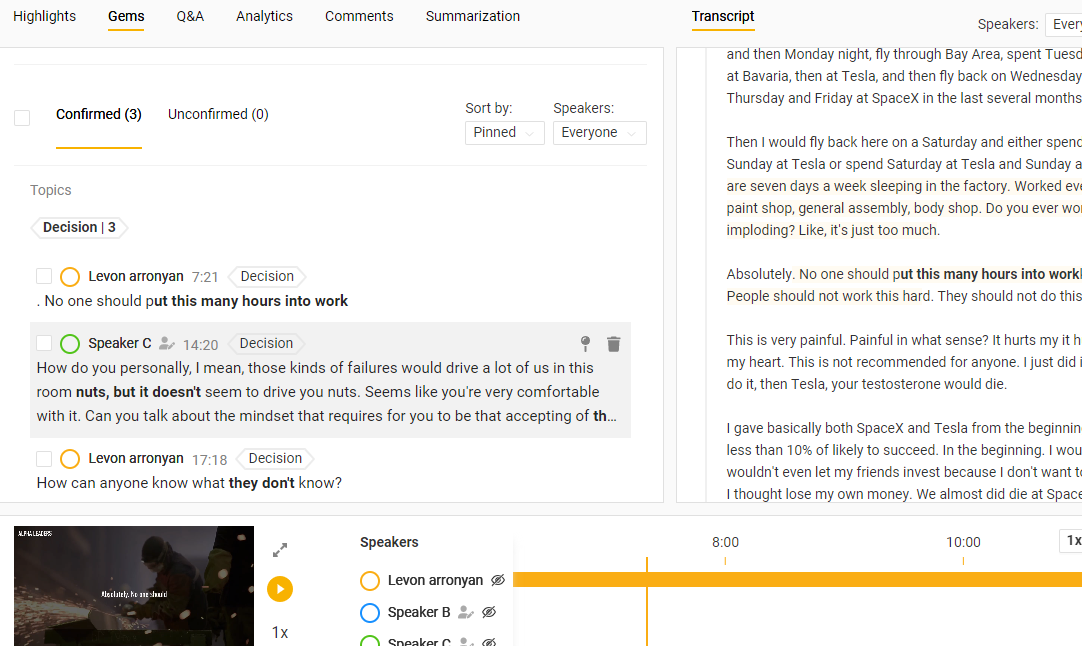Click Decision tag on 14:20 gem
Image resolution: width=1082 pixels, height=646 pixels.
click(266, 343)
